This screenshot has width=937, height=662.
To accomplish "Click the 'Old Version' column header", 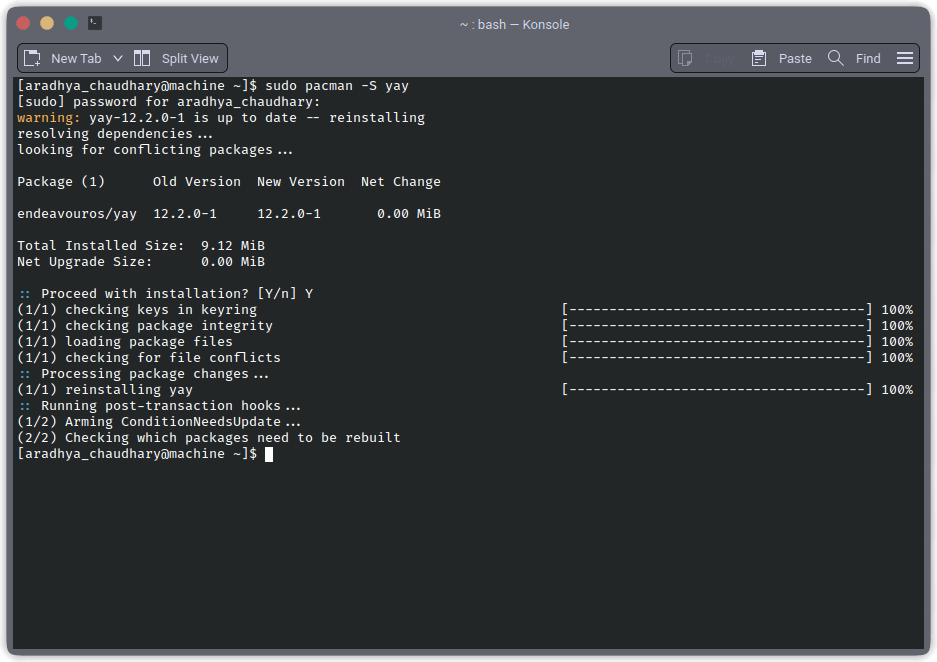I will [x=197, y=182].
